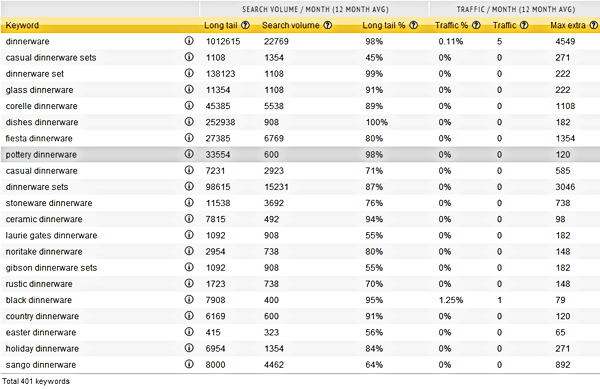Screen dimensions: 600x389
Task: Sort by Search volume column header
Action: (x=290, y=25)
